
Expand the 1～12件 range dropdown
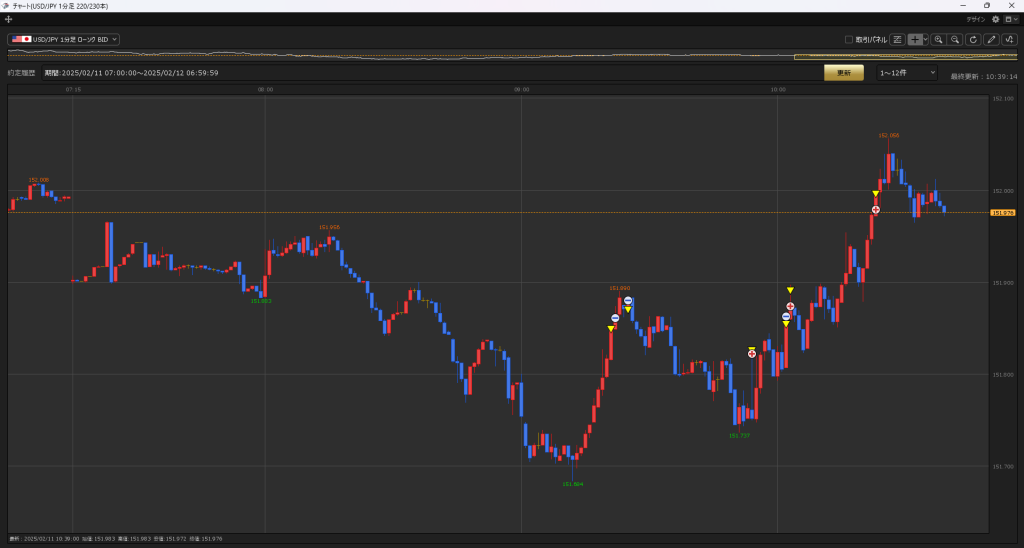[x=907, y=73]
